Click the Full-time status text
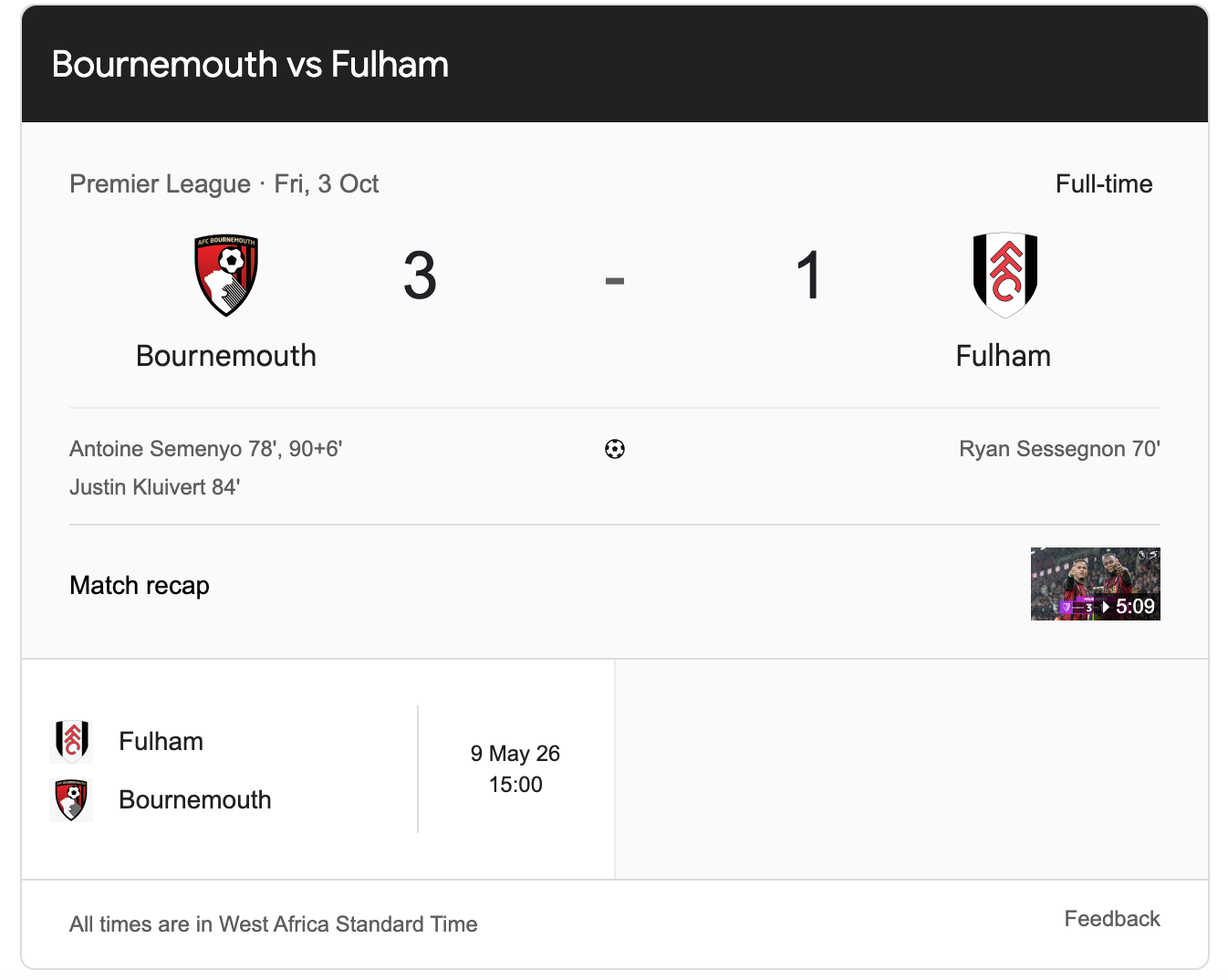The height and width of the screenshot is (980, 1228). pyautogui.click(x=1103, y=184)
